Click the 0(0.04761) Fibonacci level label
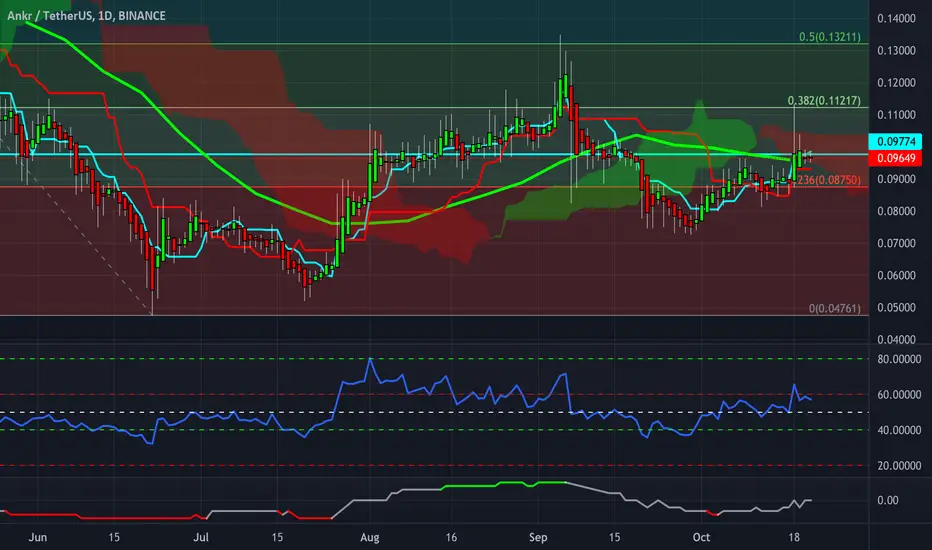 click(x=835, y=308)
